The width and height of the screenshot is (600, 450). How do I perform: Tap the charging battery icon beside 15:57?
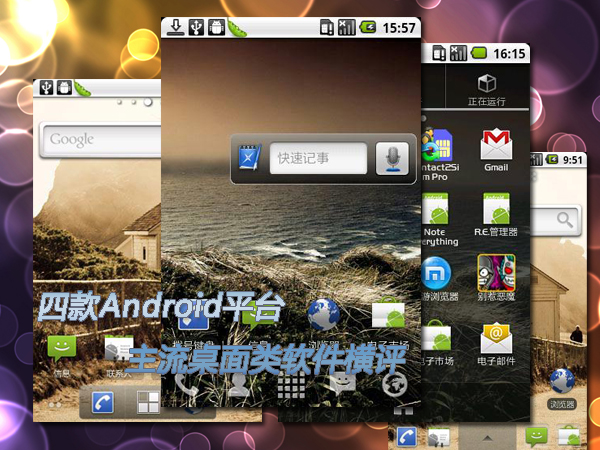pos(368,27)
